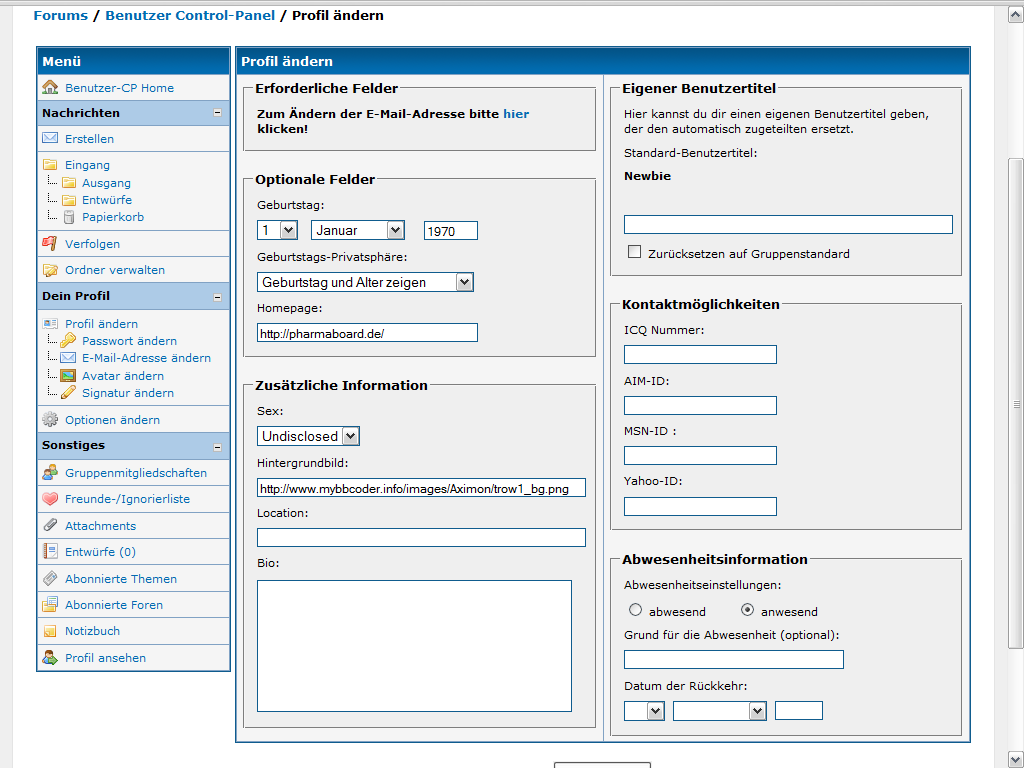This screenshot has width=1024, height=768.
Task: Click the birth year field showing 1970
Action: coord(451,231)
